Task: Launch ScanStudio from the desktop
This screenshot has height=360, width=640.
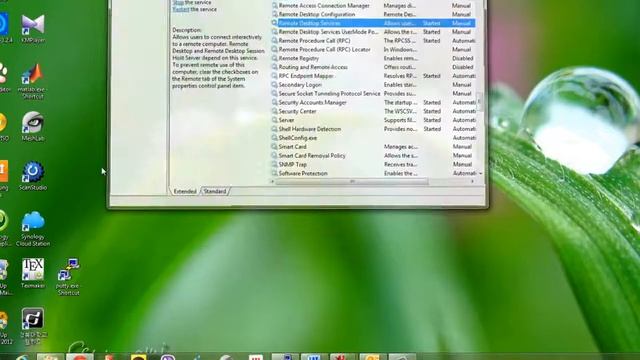Action: pyautogui.click(x=33, y=176)
